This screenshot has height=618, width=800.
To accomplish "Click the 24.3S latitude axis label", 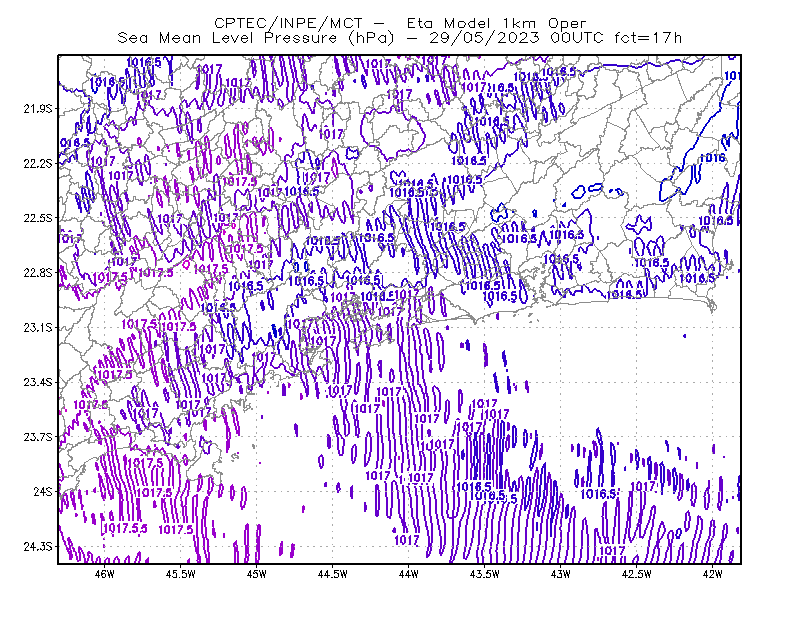I will pyautogui.click(x=38, y=547).
